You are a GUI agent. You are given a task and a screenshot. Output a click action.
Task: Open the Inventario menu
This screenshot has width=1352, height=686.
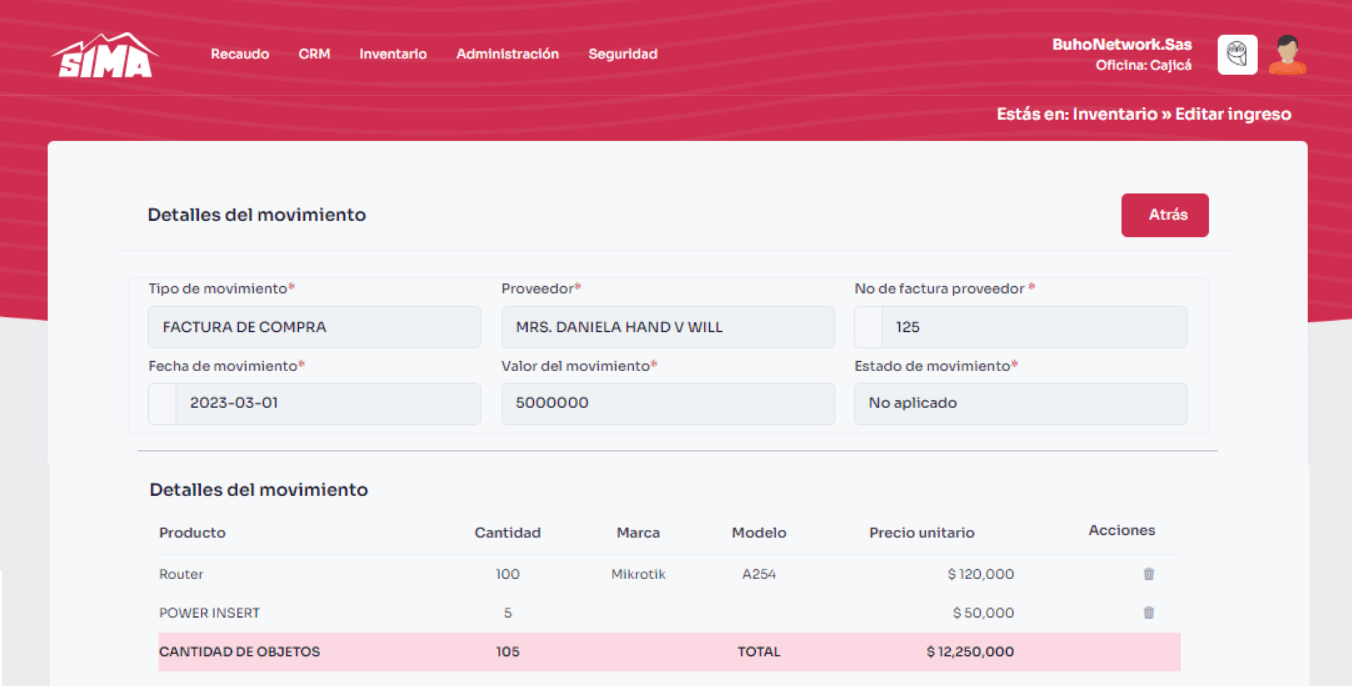393,54
